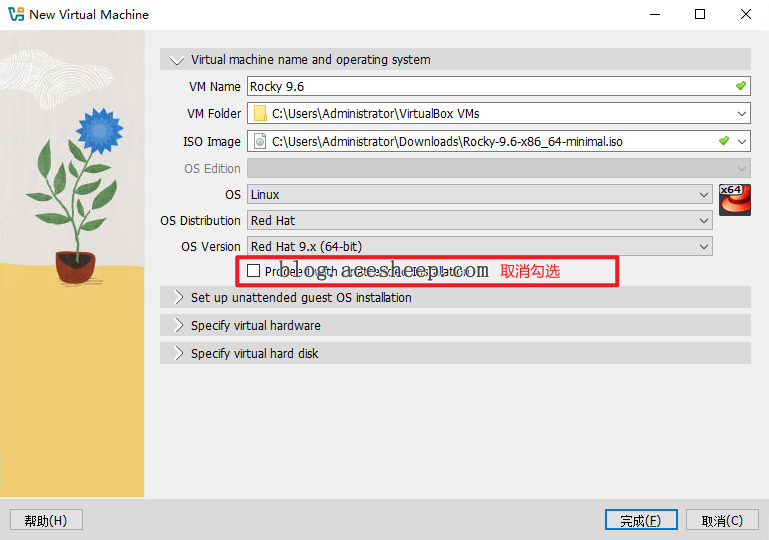Image resolution: width=769 pixels, height=540 pixels.
Task: Click the 取消(C) cancel button
Action: pos(722,520)
